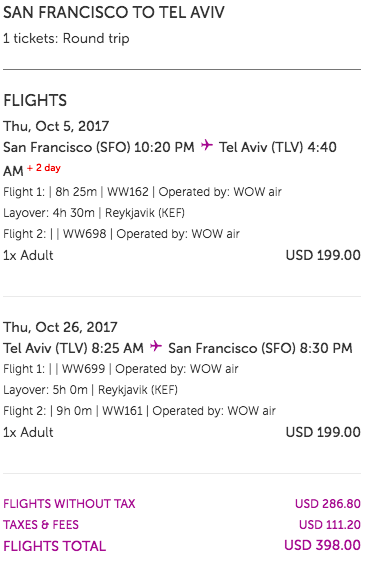
Task: Click the USD 111.20 taxes amount
Action: coord(330,525)
